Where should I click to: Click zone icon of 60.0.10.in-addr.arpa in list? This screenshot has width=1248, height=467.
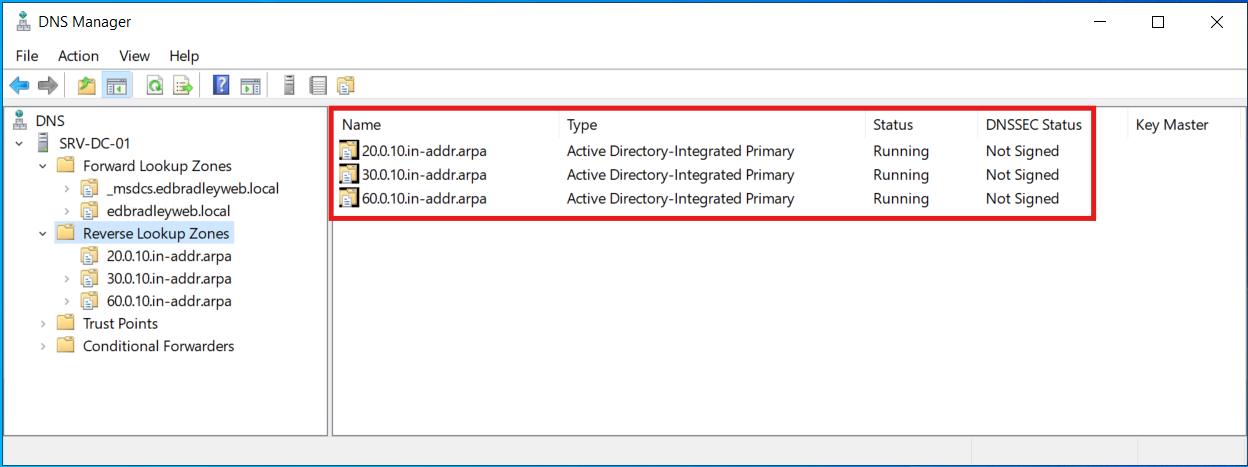[348, 199]
